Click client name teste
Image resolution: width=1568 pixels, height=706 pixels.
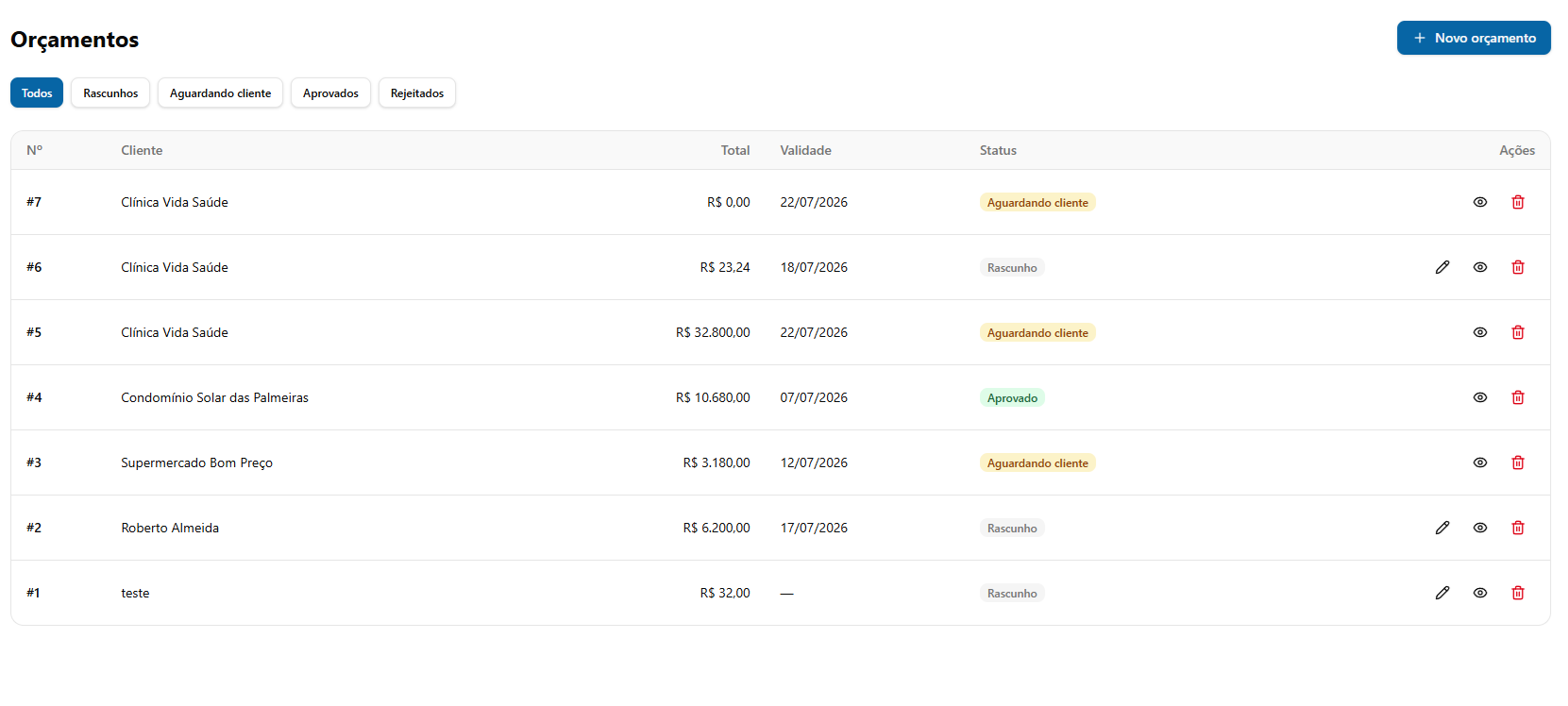pos(135,593)
